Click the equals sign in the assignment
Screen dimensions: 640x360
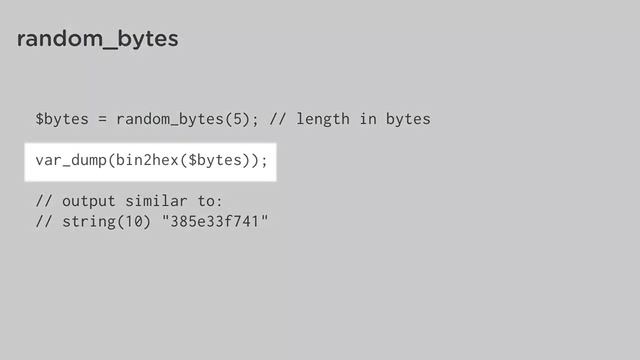[x=102, y=119]
